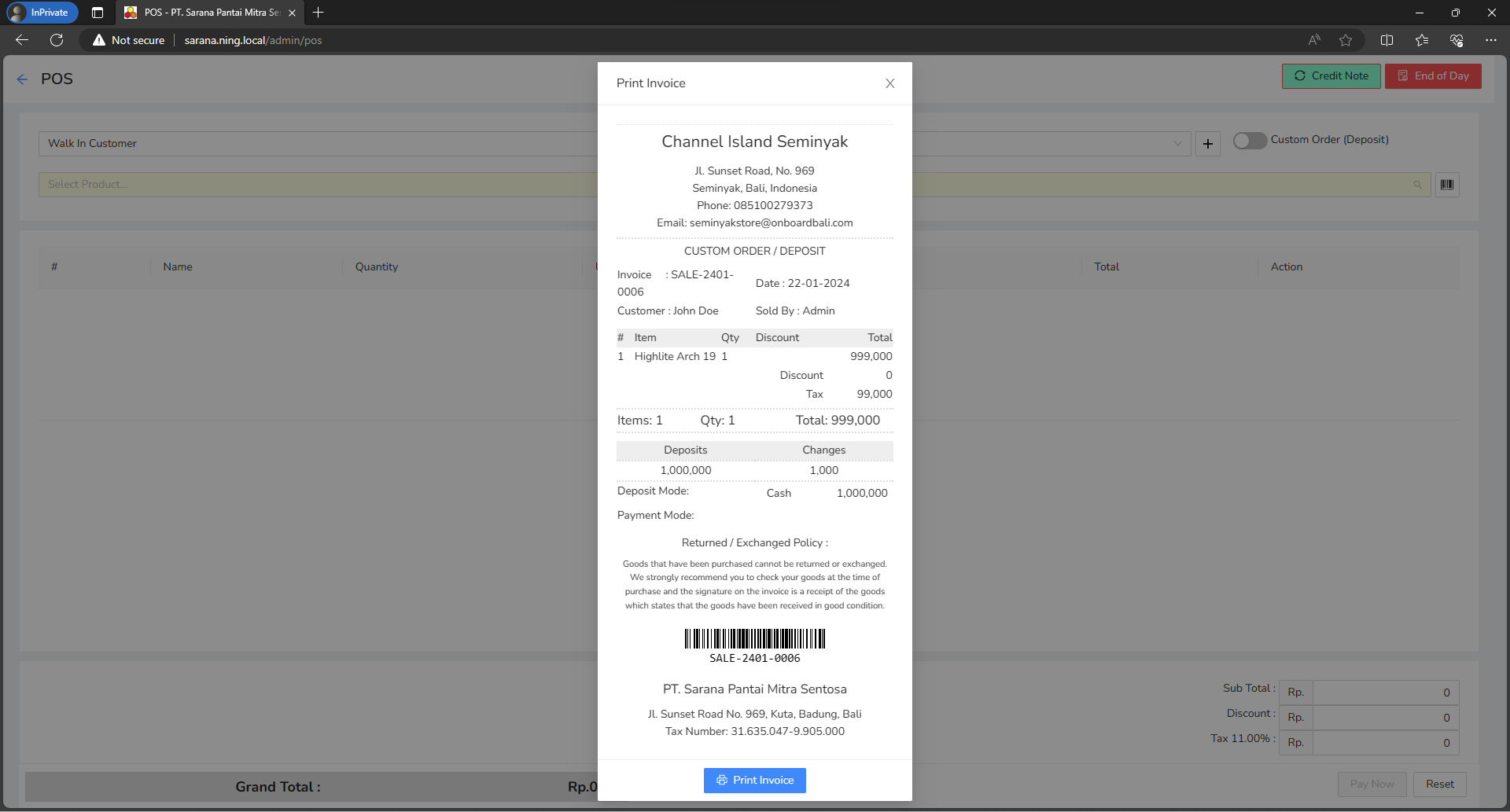Image resolution: width=1510 pixels, height=812 pixels.
Task: Click the Channel Island Seminyak heading
Action: (754, 141)
